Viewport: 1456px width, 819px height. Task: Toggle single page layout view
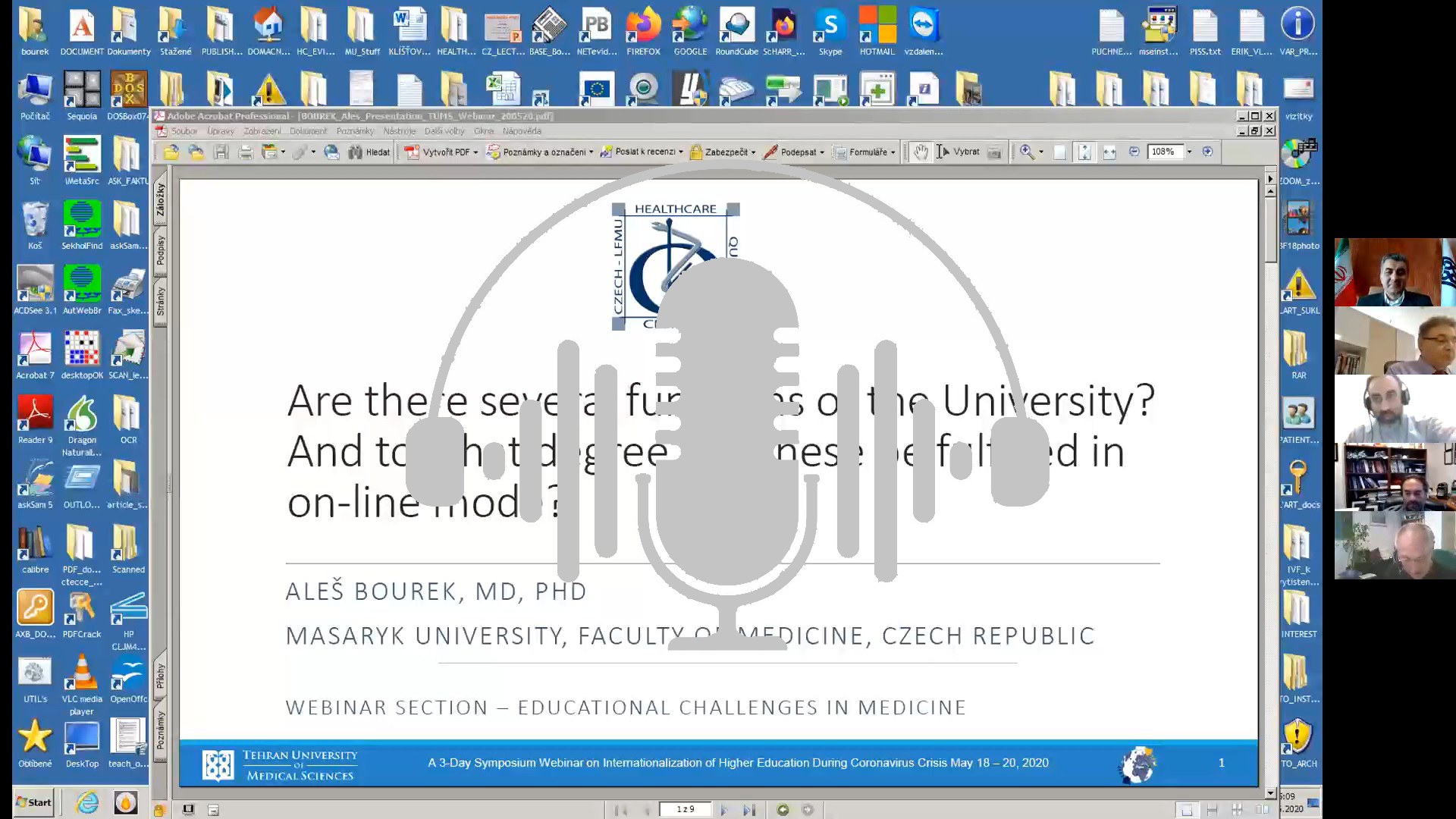[1187, 810]
